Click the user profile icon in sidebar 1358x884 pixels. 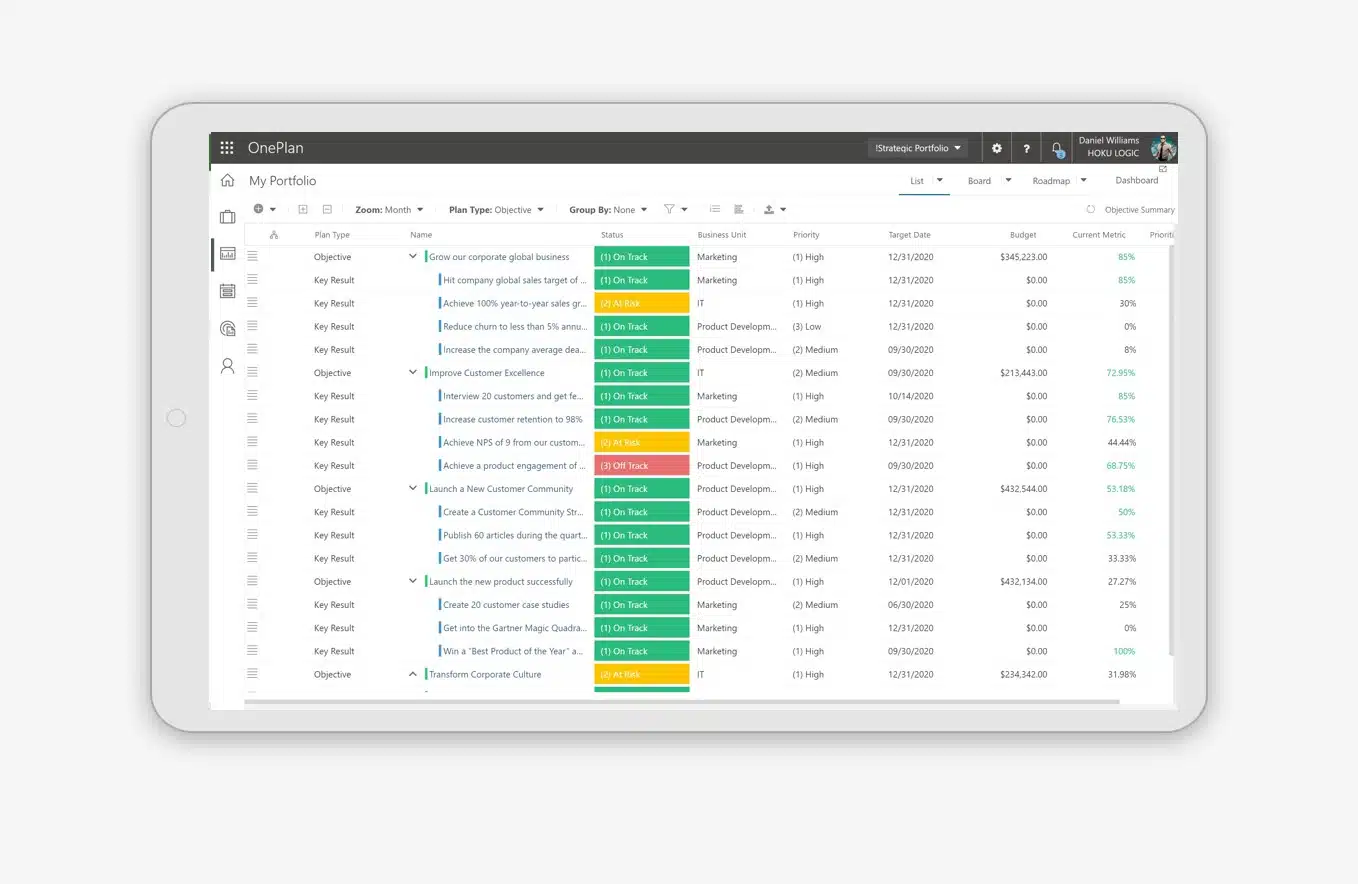(227, 366)
